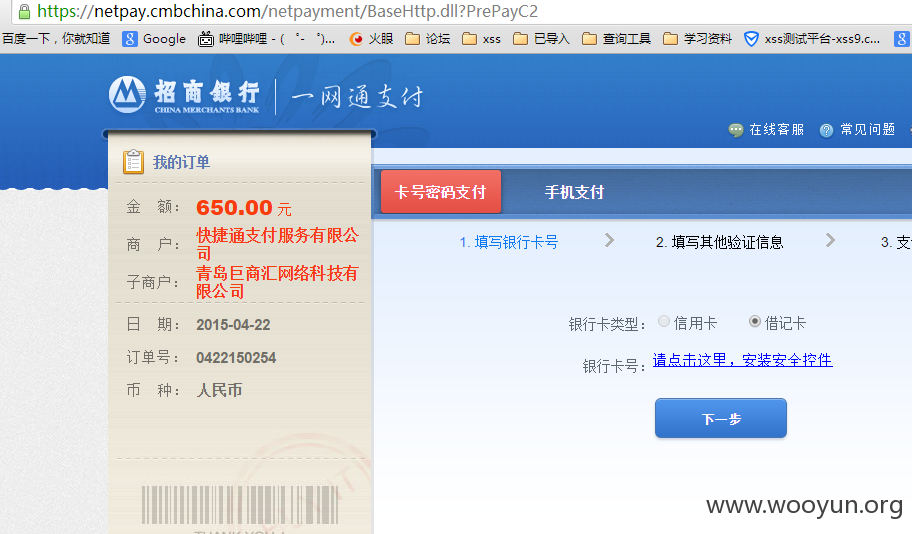Click the 一网通支付 title text
Viewport: 912px width, 534px height.
coord(357,96)
